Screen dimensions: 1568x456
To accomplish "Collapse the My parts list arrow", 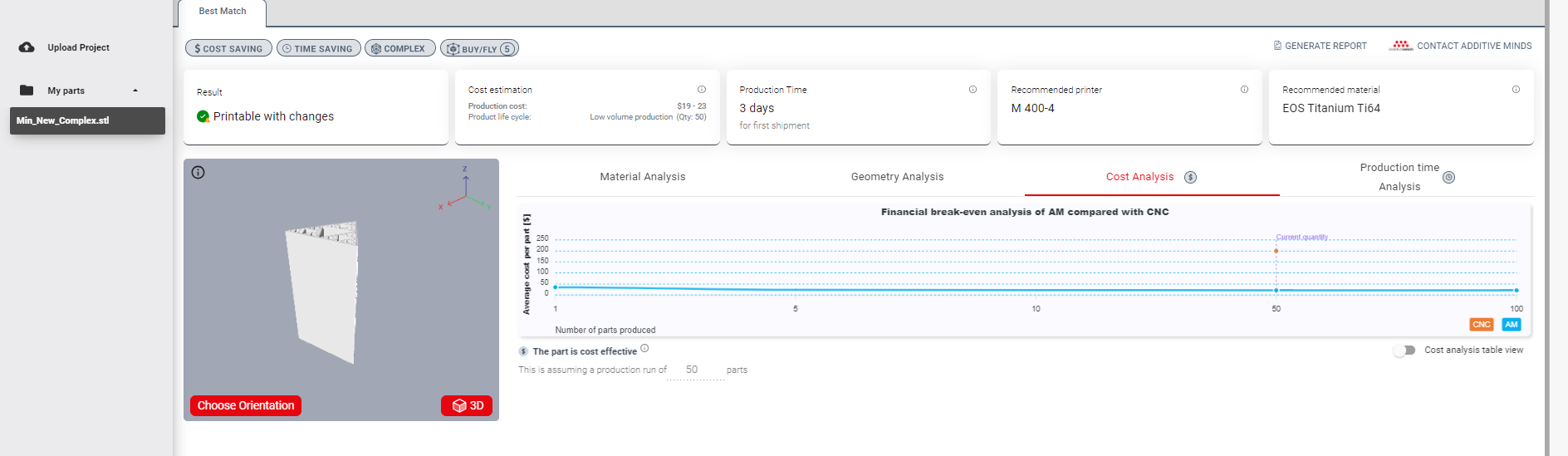I will tap(135, 91).
